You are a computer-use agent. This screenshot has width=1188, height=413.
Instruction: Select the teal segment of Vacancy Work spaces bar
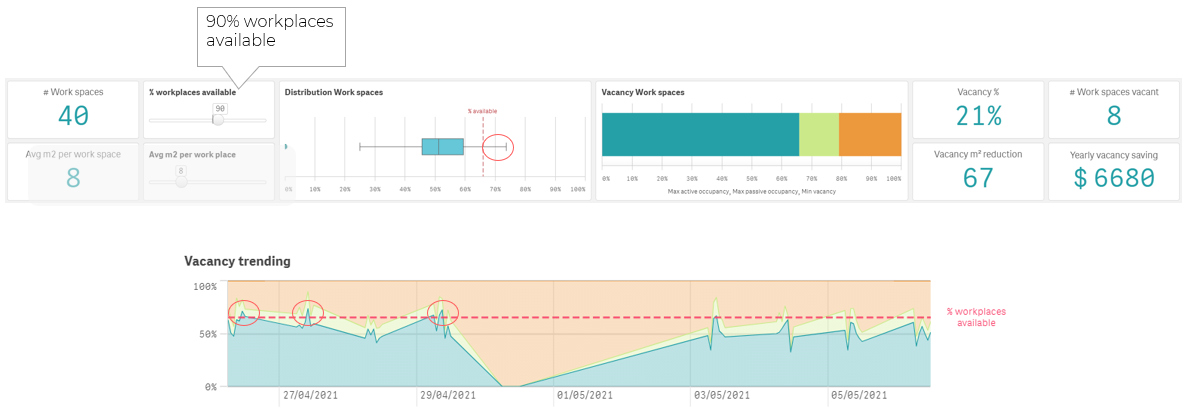coord(700,134)
